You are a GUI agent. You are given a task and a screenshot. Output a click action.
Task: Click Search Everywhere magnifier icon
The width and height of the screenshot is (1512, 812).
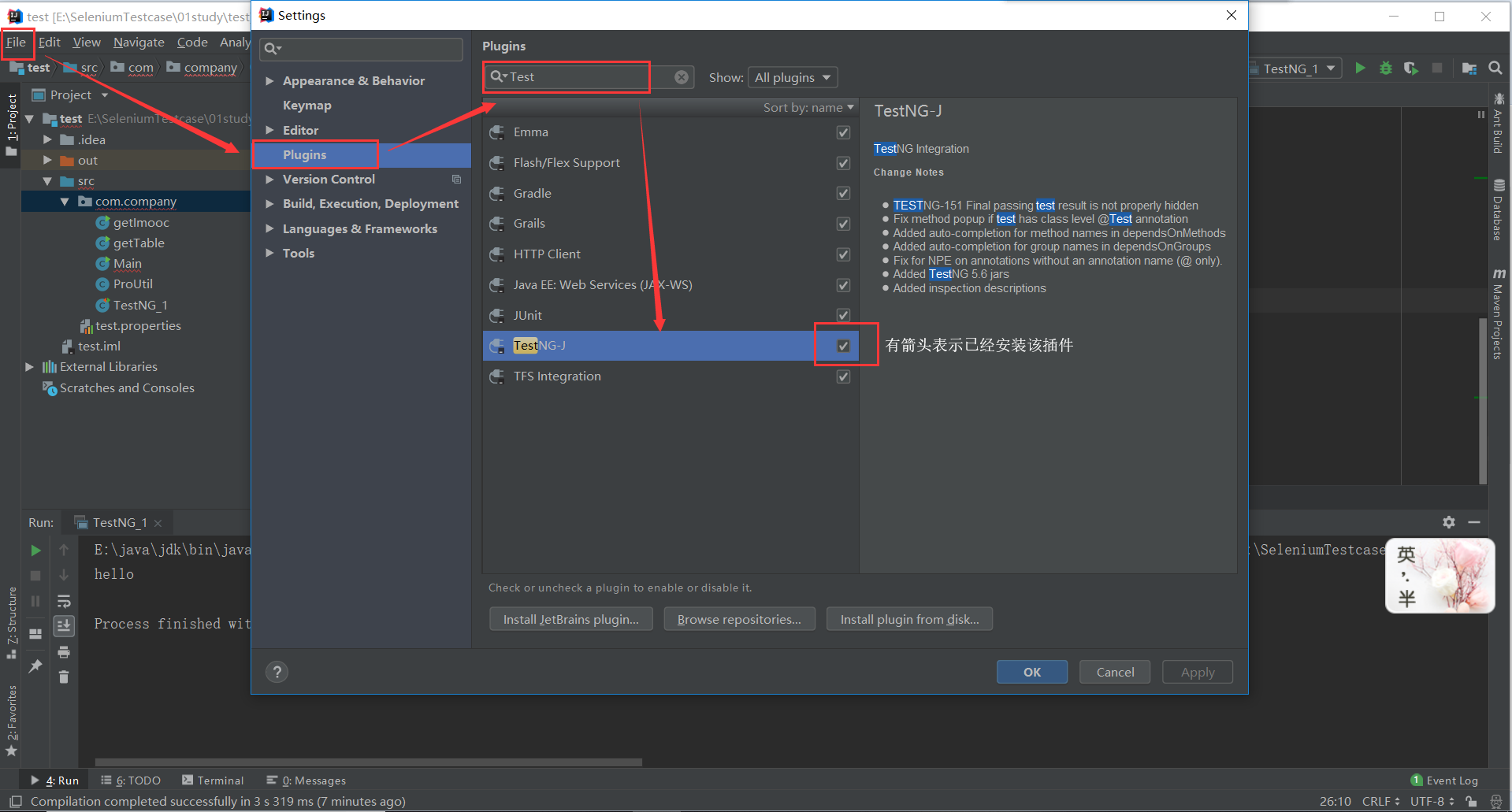point(1495,69)
